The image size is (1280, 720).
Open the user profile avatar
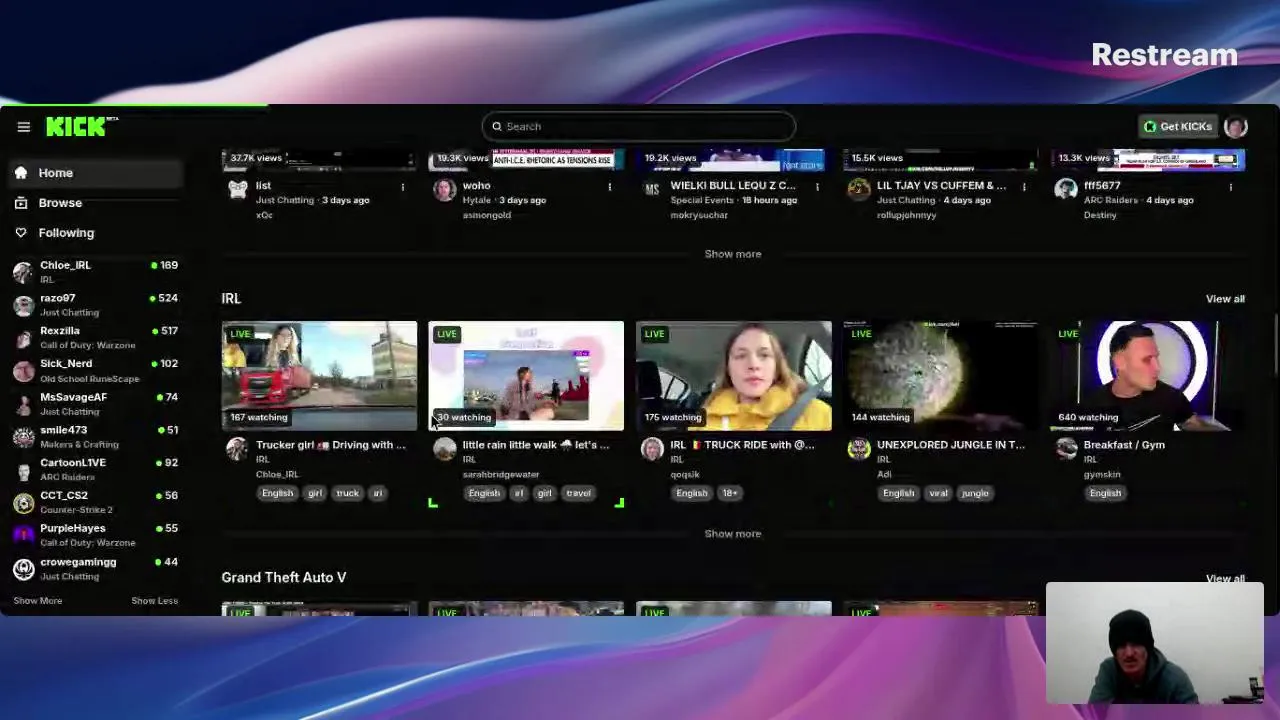[x=1236, y=126]
